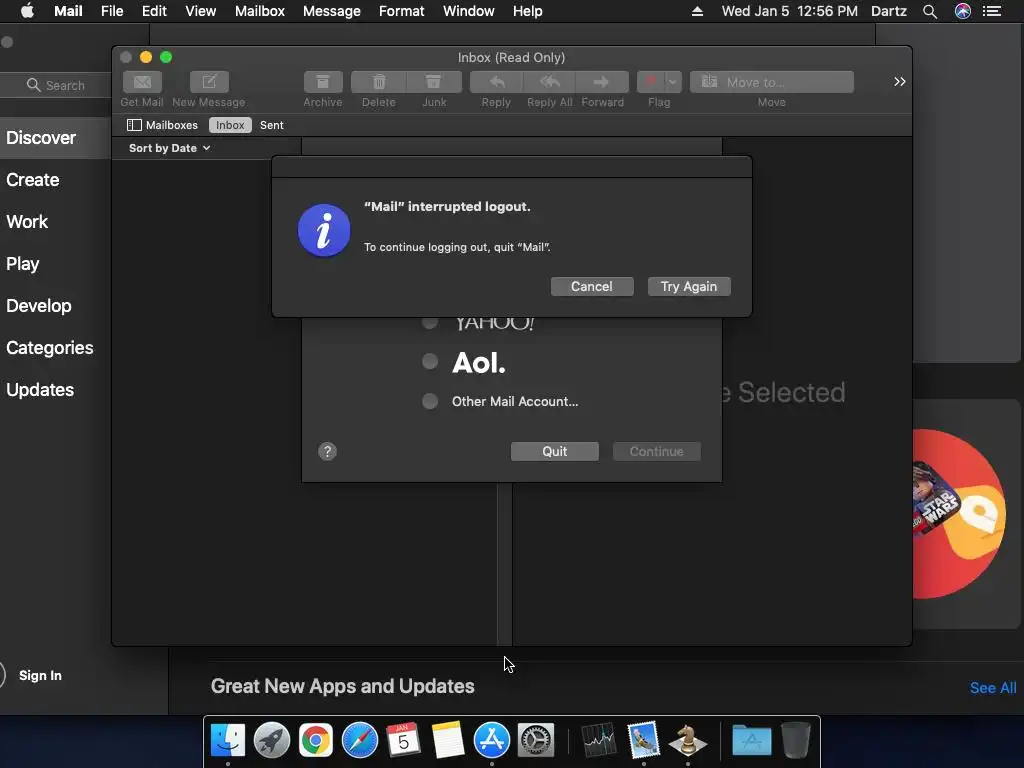Image resolution: width=1024 pixels, height=768 pixels.
Task: Open Chess from the Dock
Action: click(x=687, y=741)
